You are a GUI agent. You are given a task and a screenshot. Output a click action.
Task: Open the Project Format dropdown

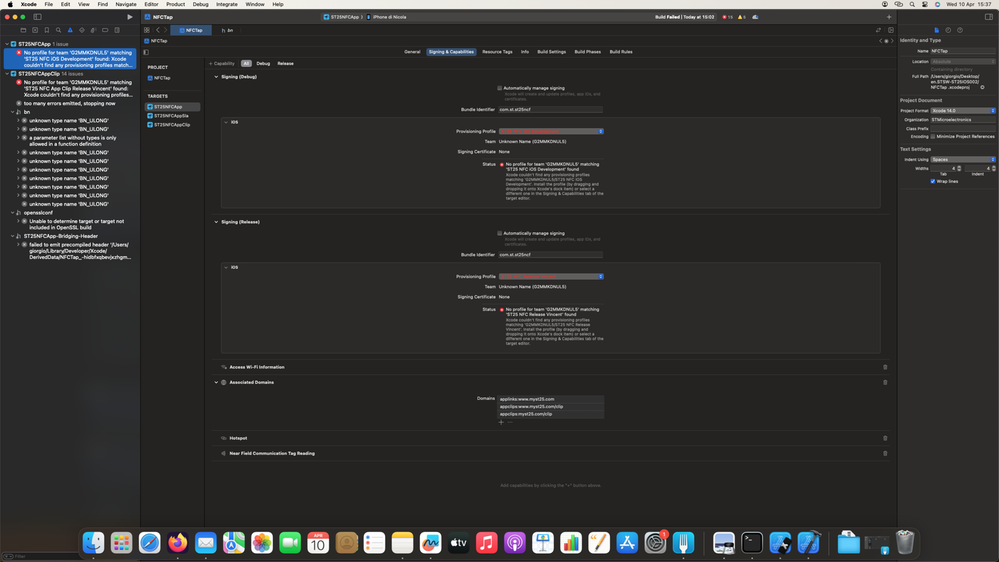(963, 111)
